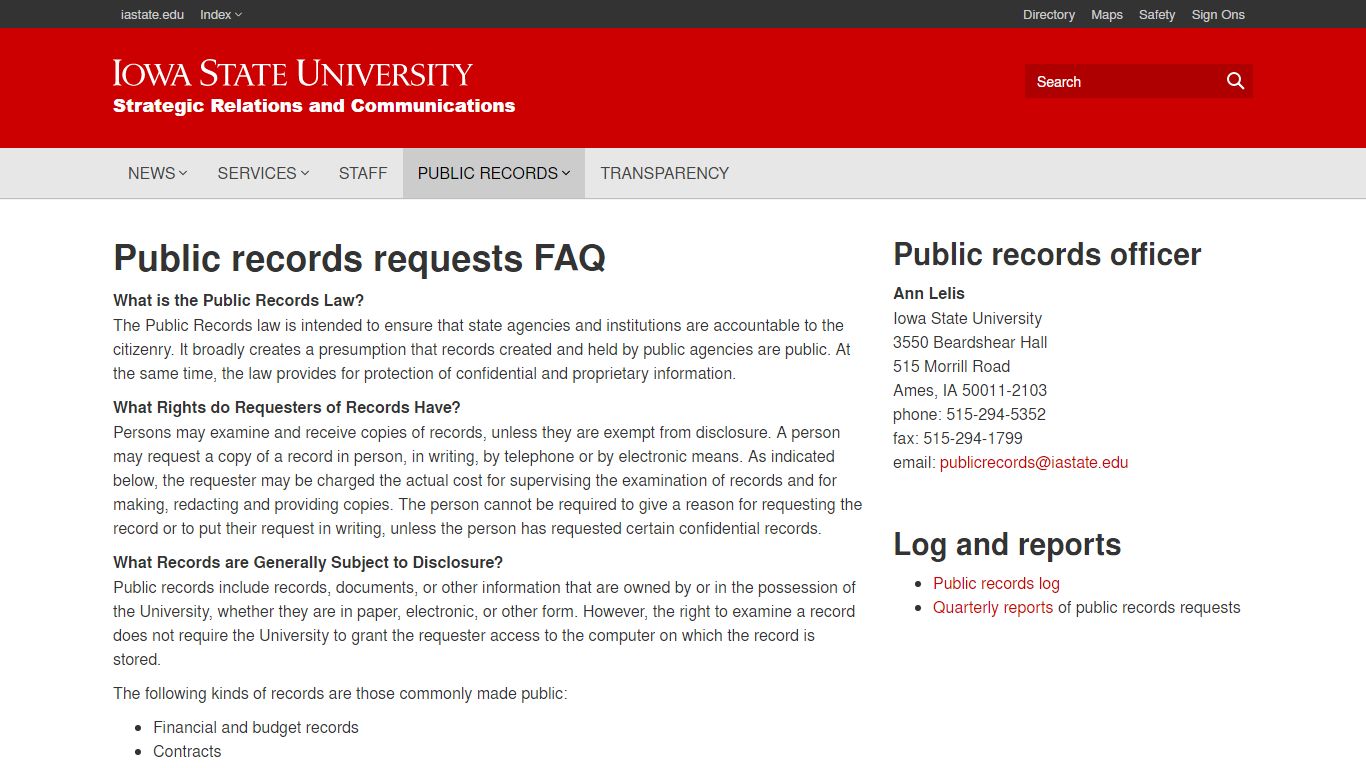Click the search magnifier icon
This screenshot has height=768, width=1366.
coord(1235,81)
